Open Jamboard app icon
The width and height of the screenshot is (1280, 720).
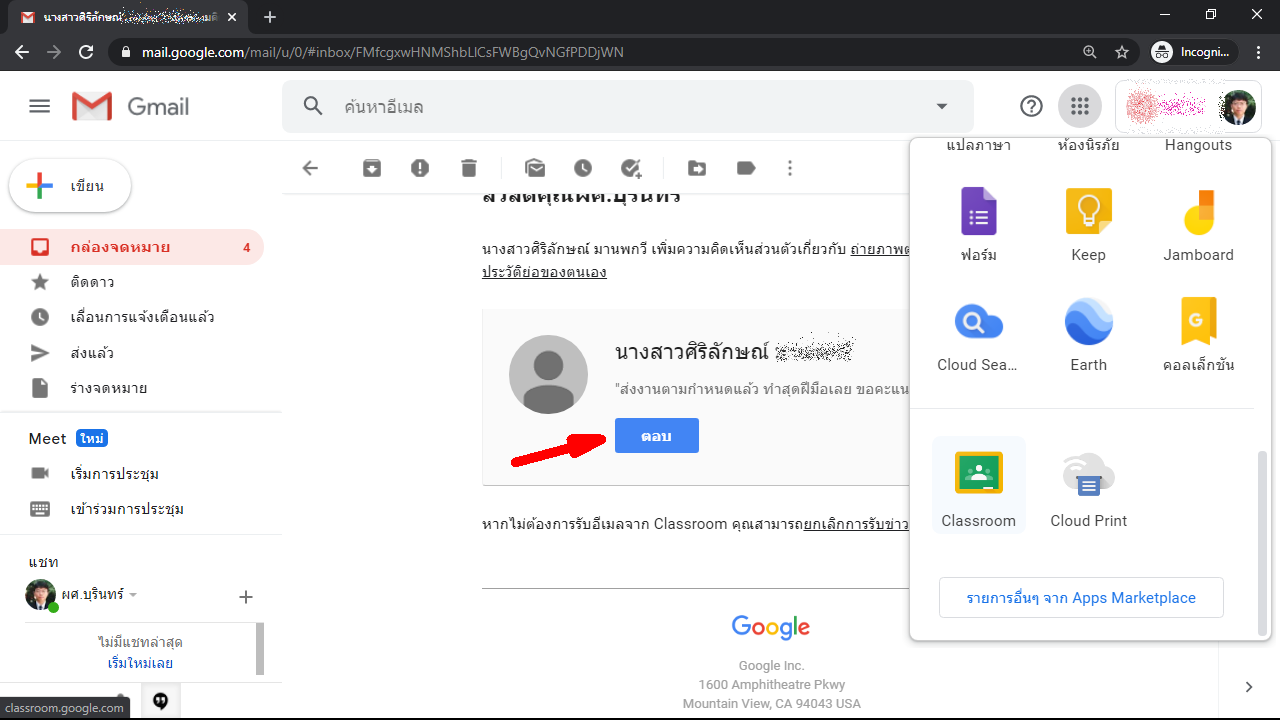(x=1198, y=223)
